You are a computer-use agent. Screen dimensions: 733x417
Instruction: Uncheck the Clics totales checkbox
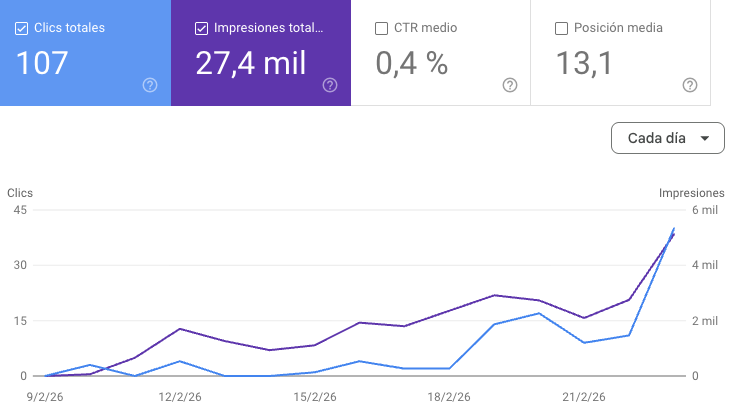tap(21, 29)
